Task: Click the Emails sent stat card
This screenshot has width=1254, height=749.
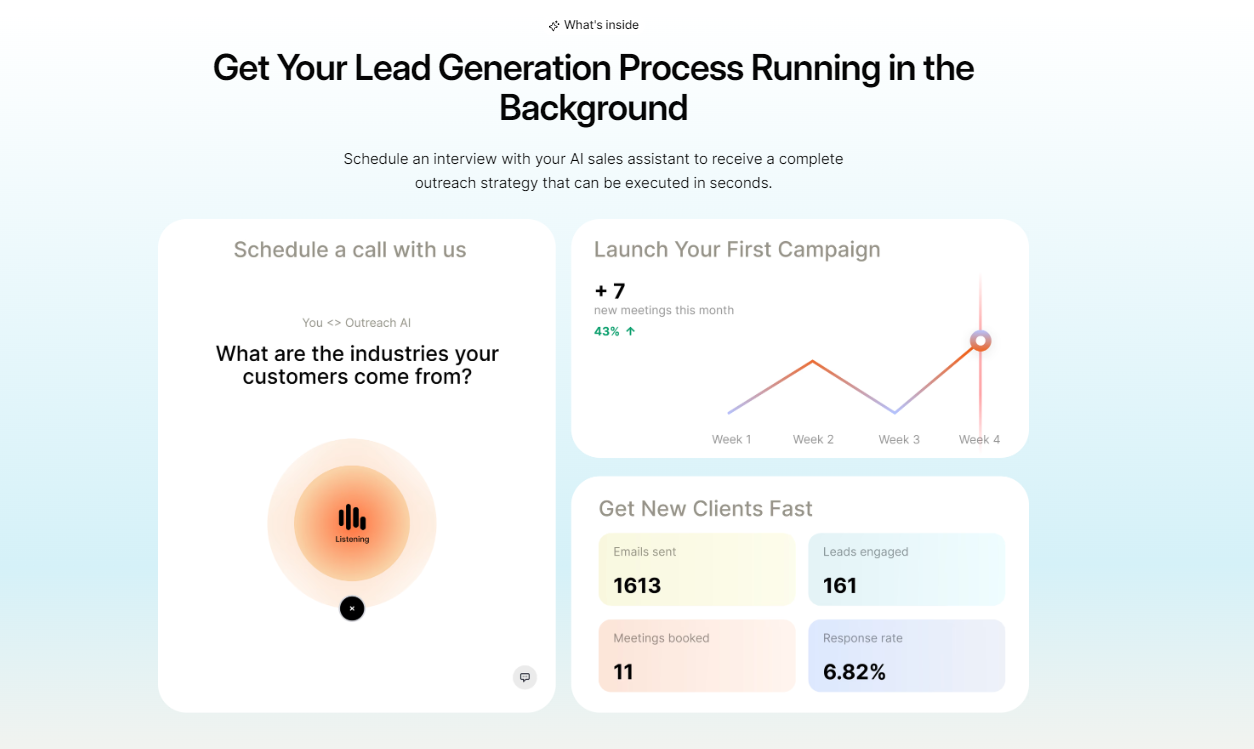Action: [696, 569]
